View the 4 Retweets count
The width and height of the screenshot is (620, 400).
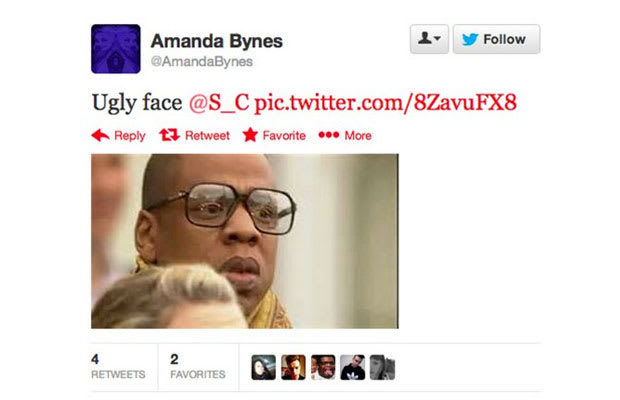click(118, 366)
